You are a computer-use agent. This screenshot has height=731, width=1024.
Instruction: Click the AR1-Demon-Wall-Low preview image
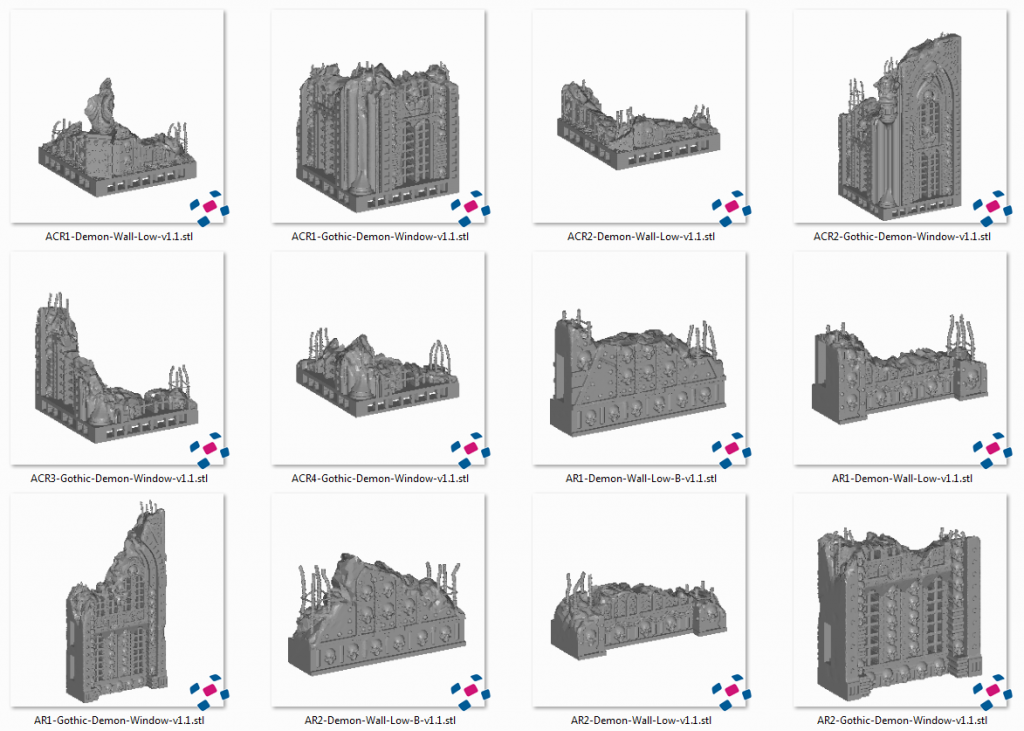click(897, 360)
